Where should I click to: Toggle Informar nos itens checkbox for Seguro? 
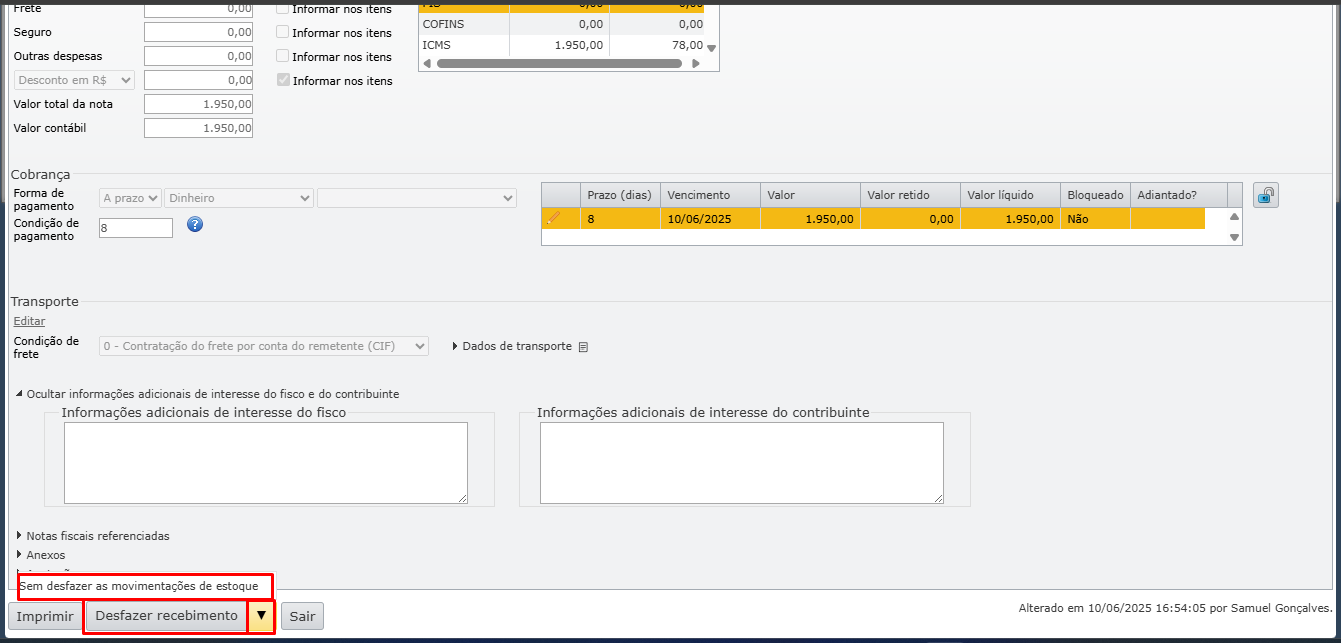coord(283,32)
